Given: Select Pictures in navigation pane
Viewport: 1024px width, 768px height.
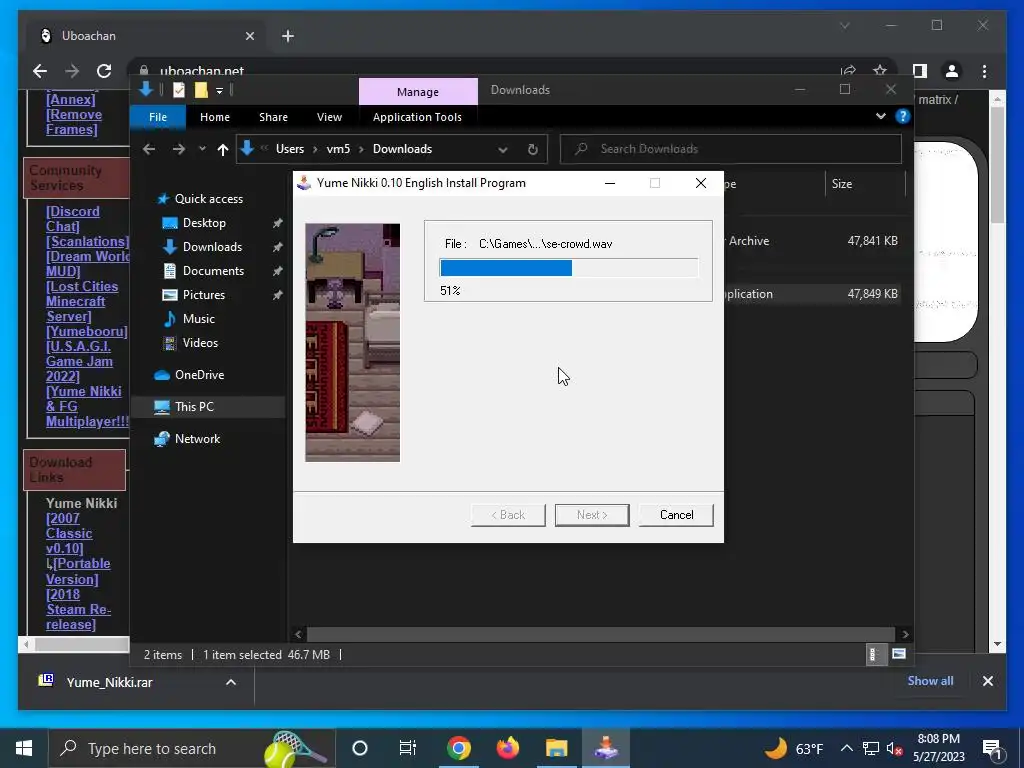Looking at the screenshot, I should [204, 295].
